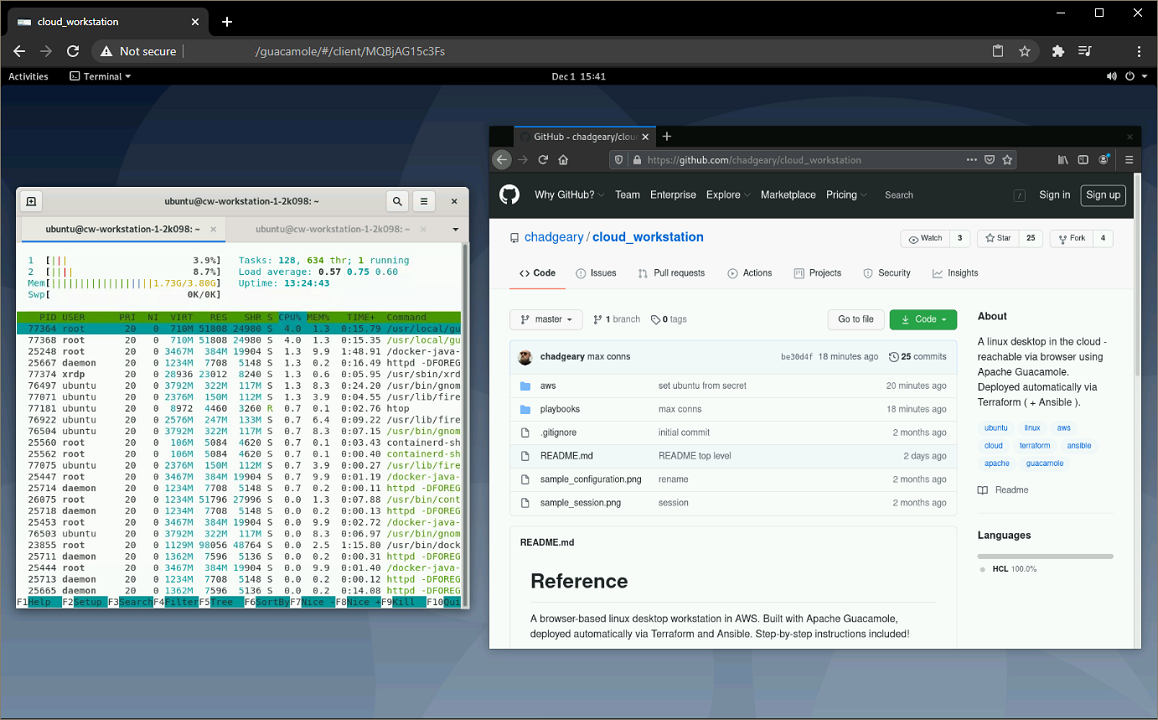Open the Chrome extensions puzzle icon
The height and width of the screenshot is (720, 1158).
[1058, 51]
